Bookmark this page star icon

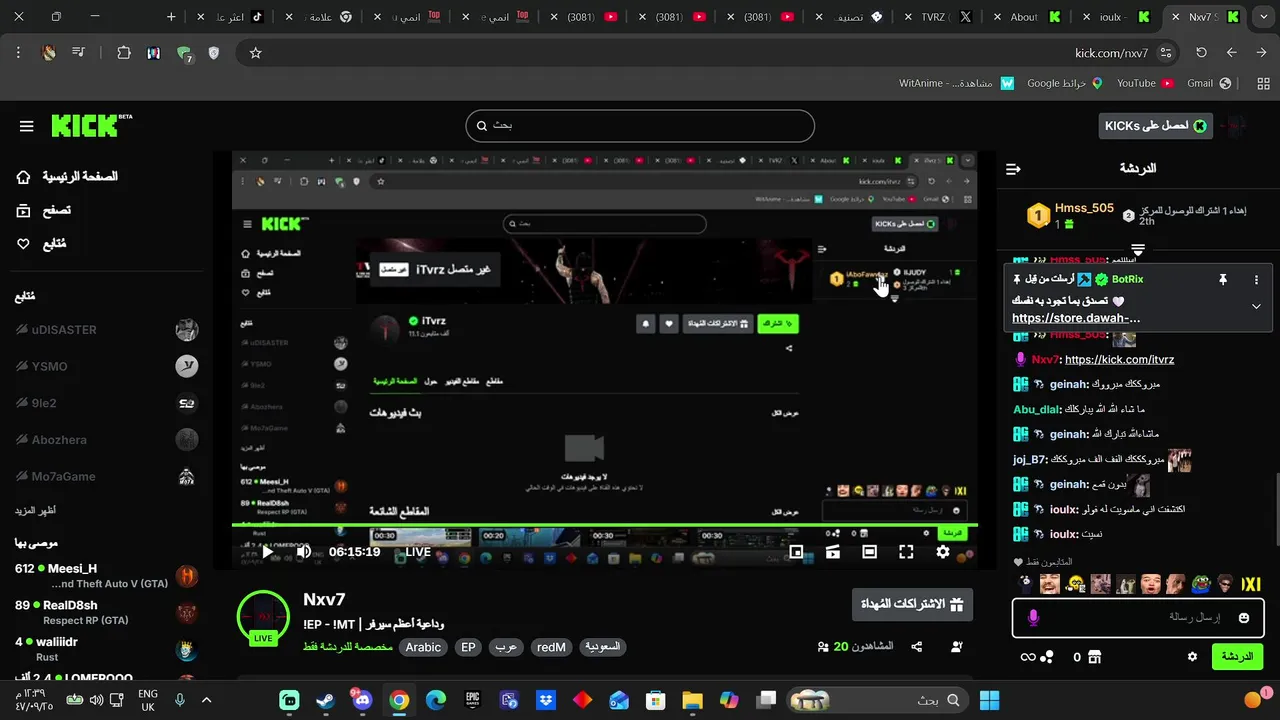click(255, 53)
